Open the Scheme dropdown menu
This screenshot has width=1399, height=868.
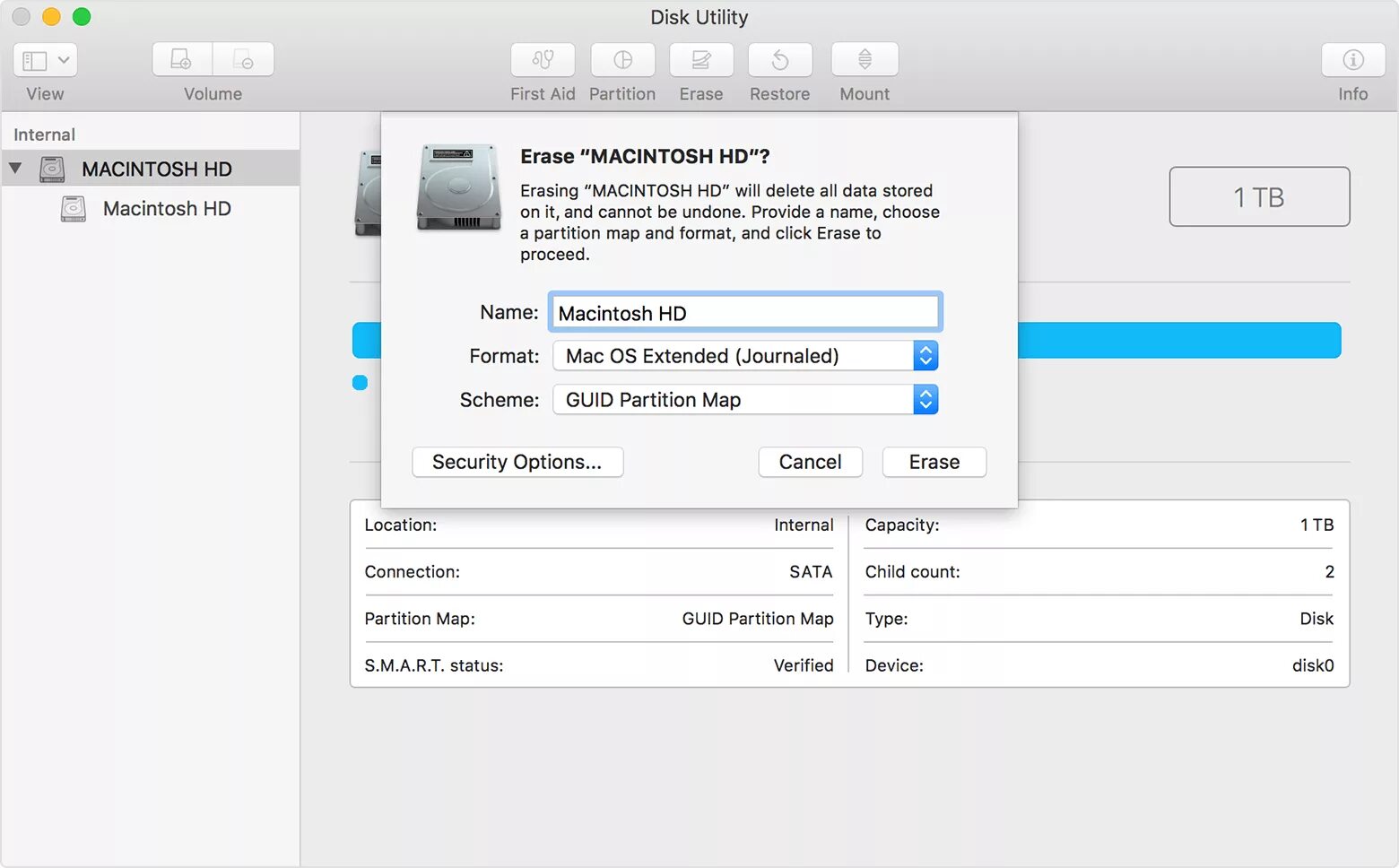pos(745,400)
